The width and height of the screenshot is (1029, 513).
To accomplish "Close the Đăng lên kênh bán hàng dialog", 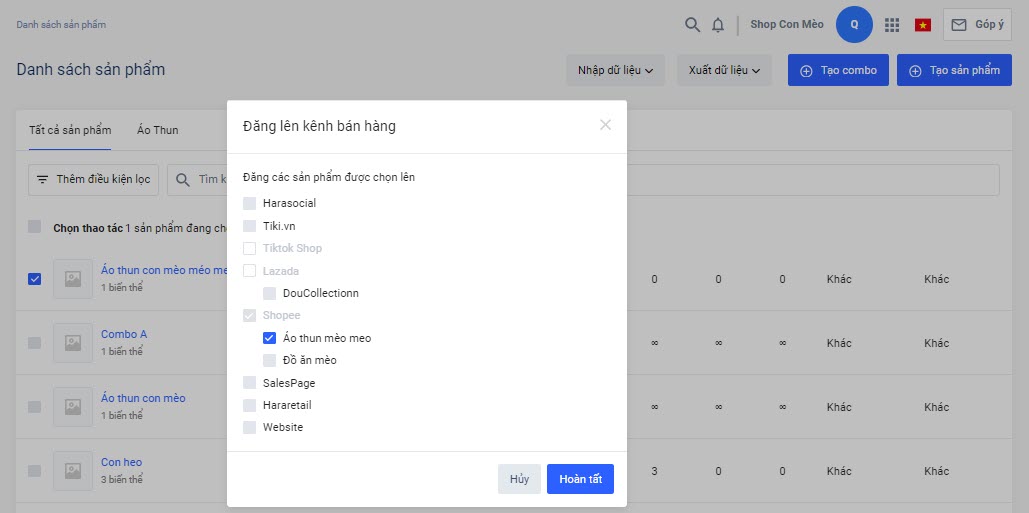I will point(605,125).
